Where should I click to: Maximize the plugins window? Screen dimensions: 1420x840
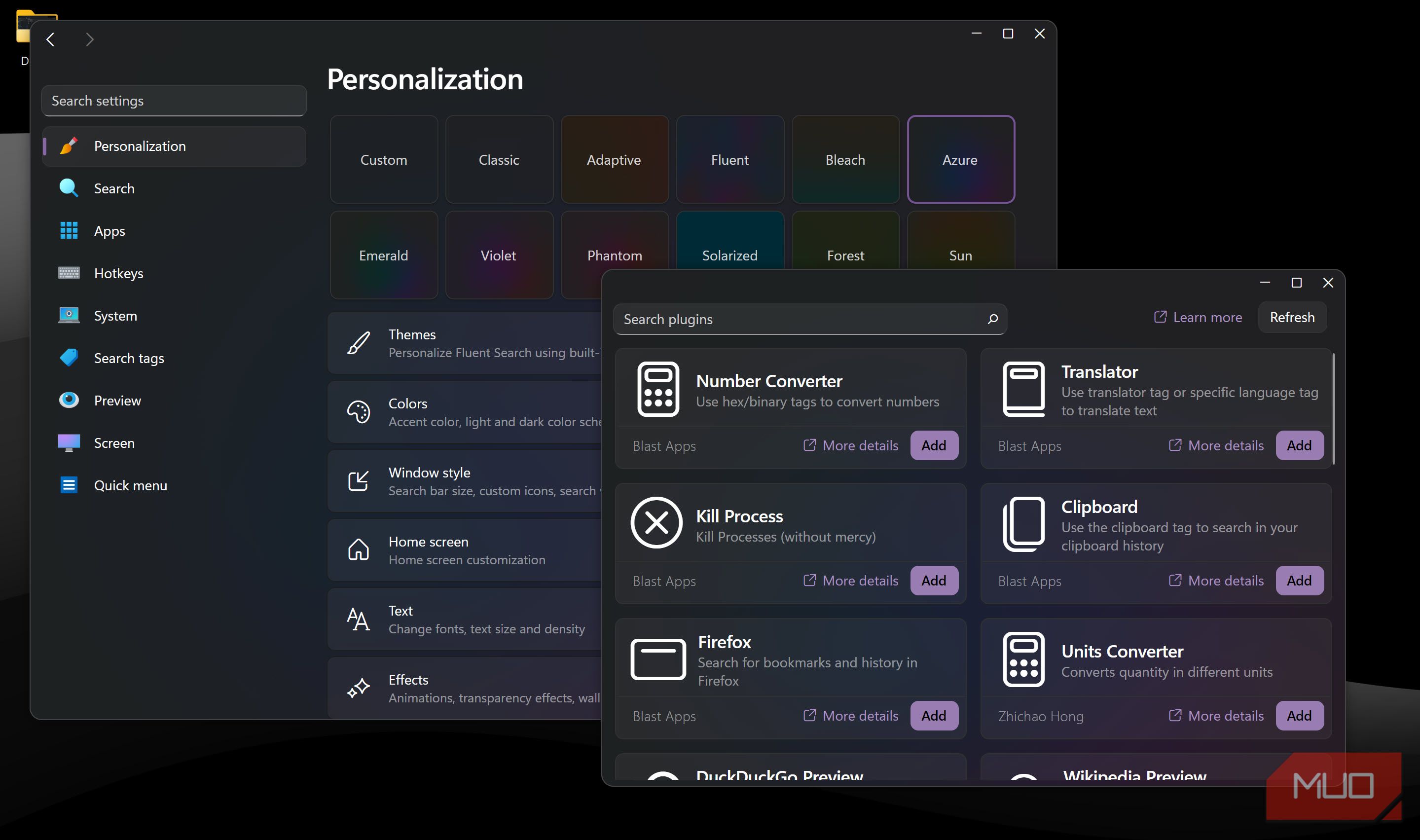pos(1297,283)
